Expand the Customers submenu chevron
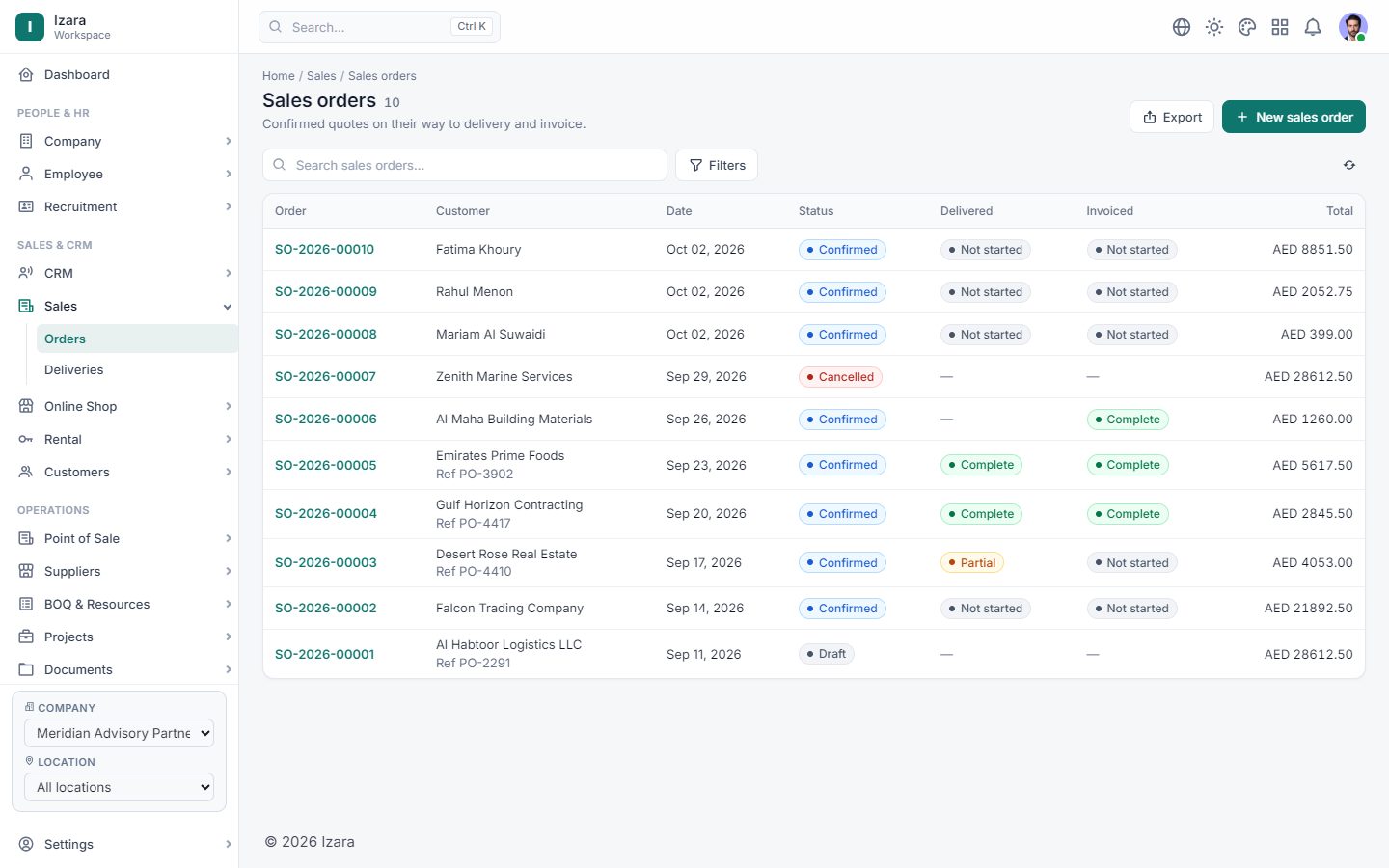 pos(229,472)
